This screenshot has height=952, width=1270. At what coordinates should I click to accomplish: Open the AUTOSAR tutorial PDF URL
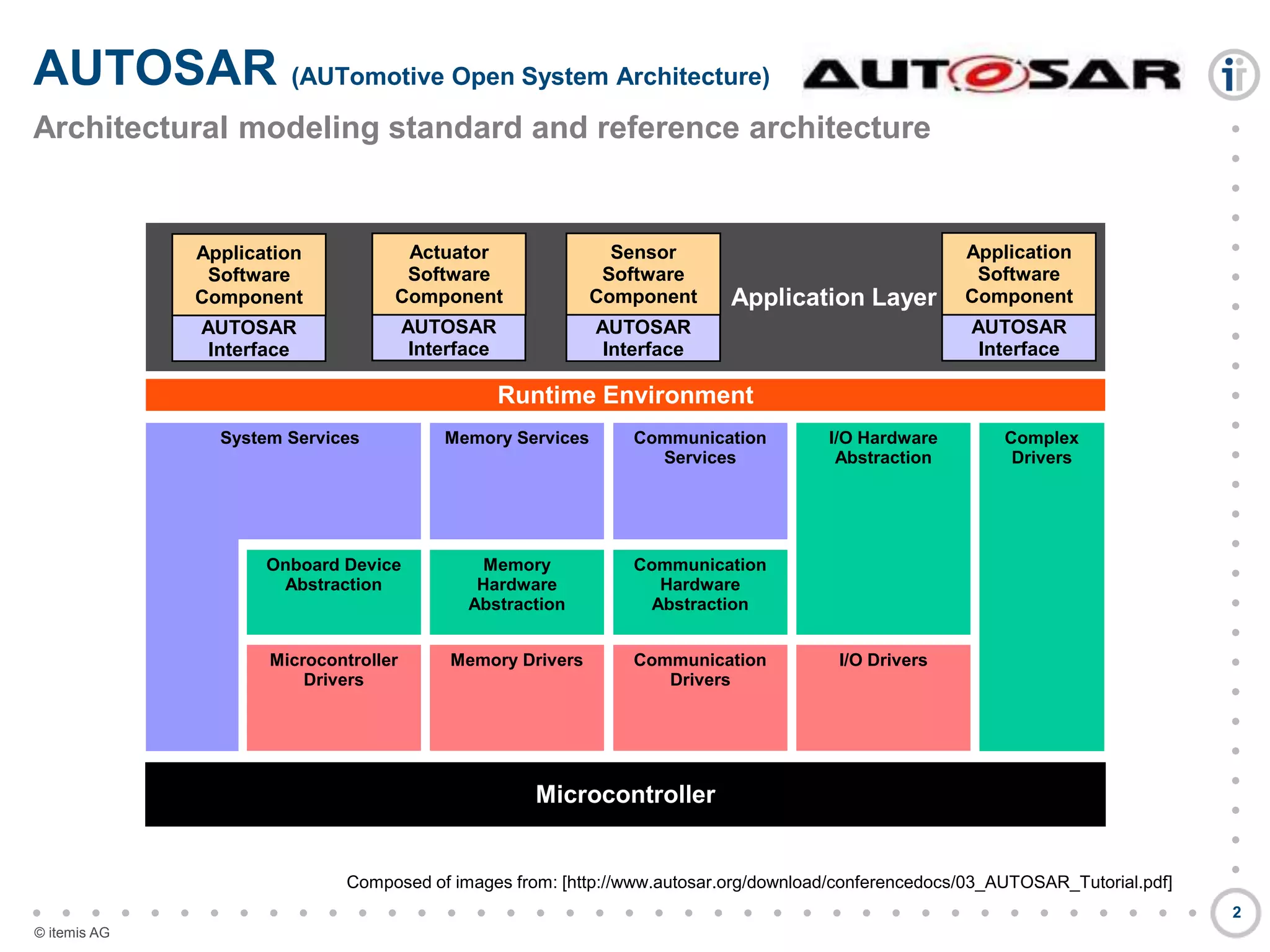[867, 882]
